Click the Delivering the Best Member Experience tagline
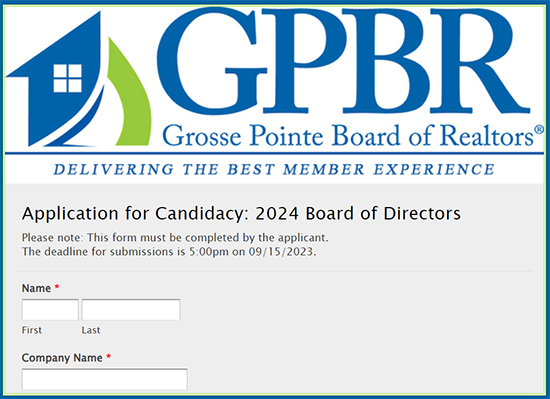The width and height of the screenshot is (550, 399). click(x=274, y=169)
